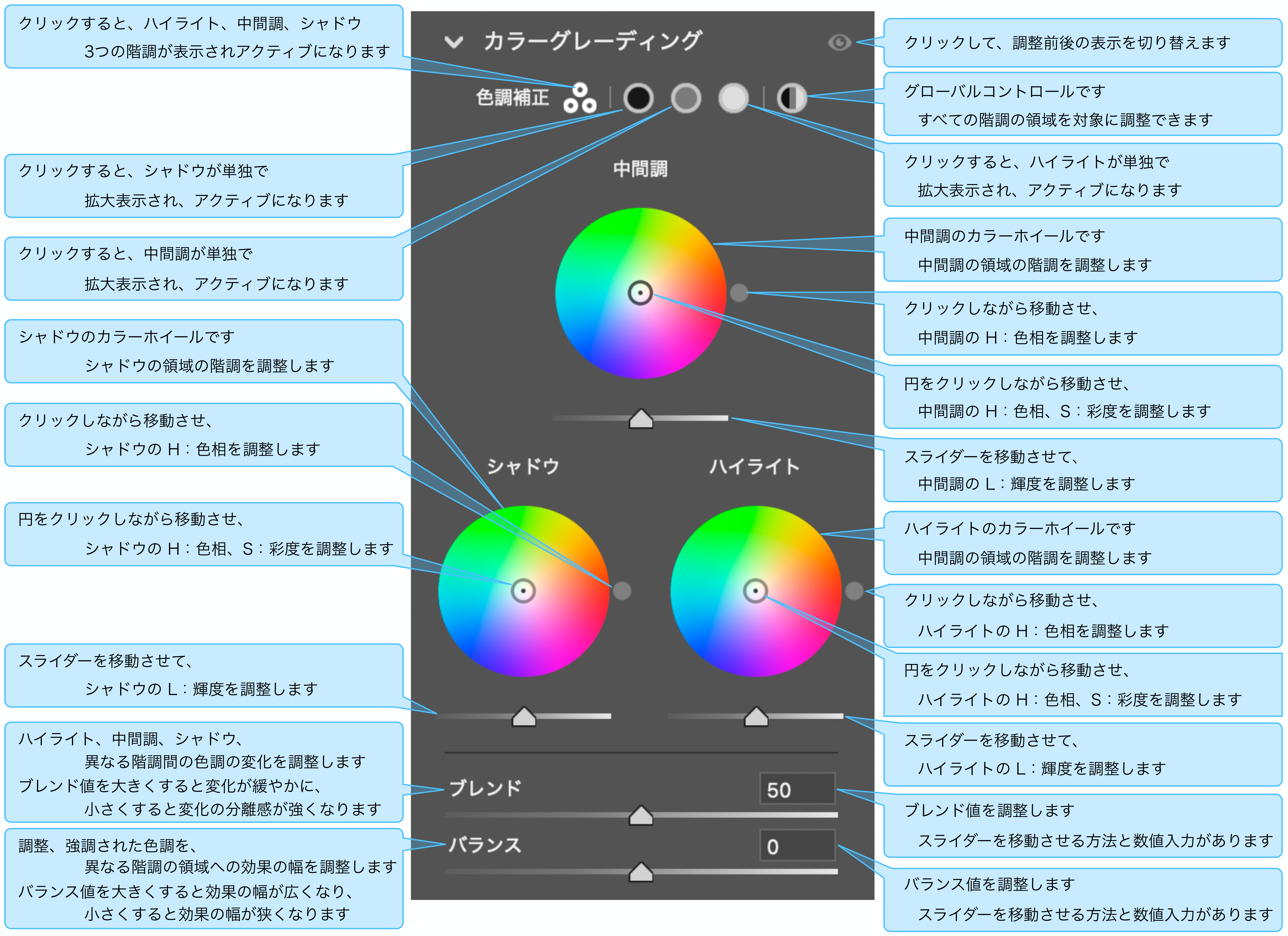Image resolution: width=1288 pixels, height=936 pixels.
Task: Click the 中間調 heading above the wheel
Action: 641,169
